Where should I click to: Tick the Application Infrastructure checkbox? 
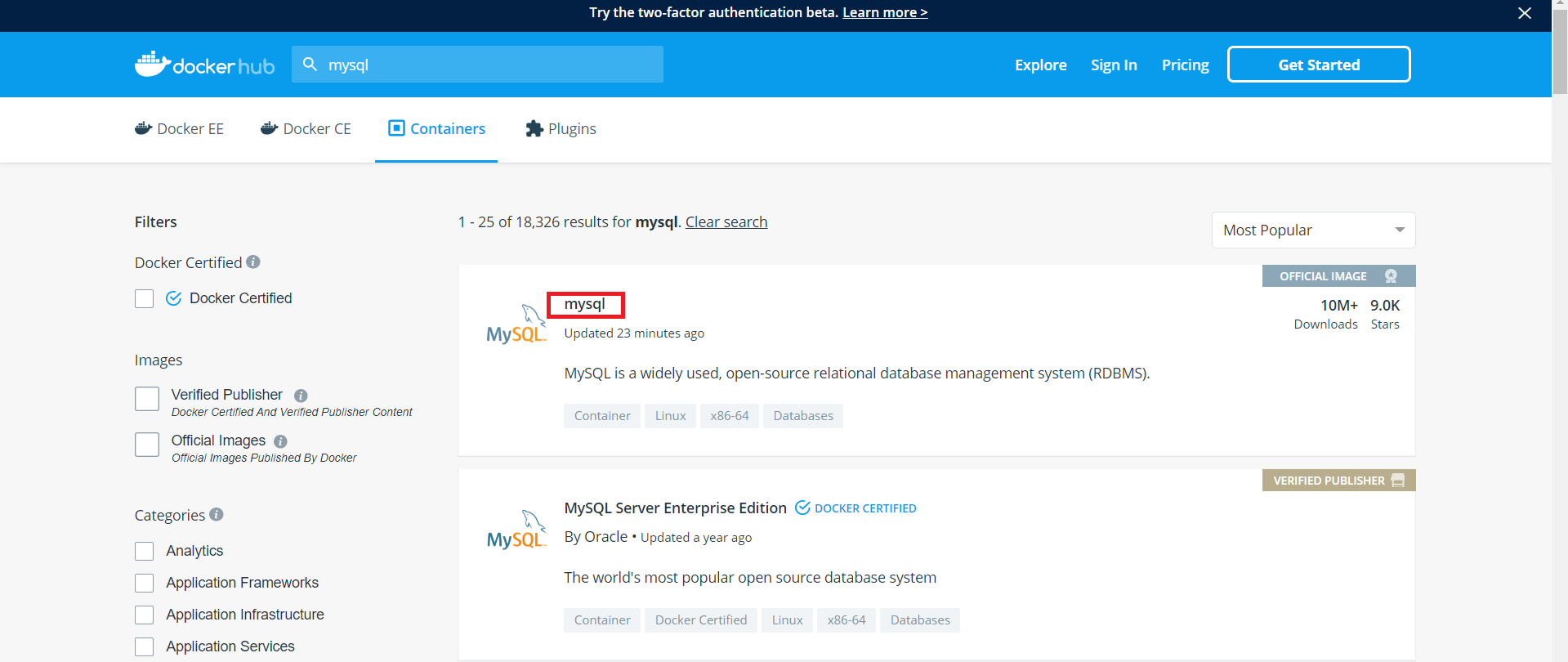tap(145, 615)
